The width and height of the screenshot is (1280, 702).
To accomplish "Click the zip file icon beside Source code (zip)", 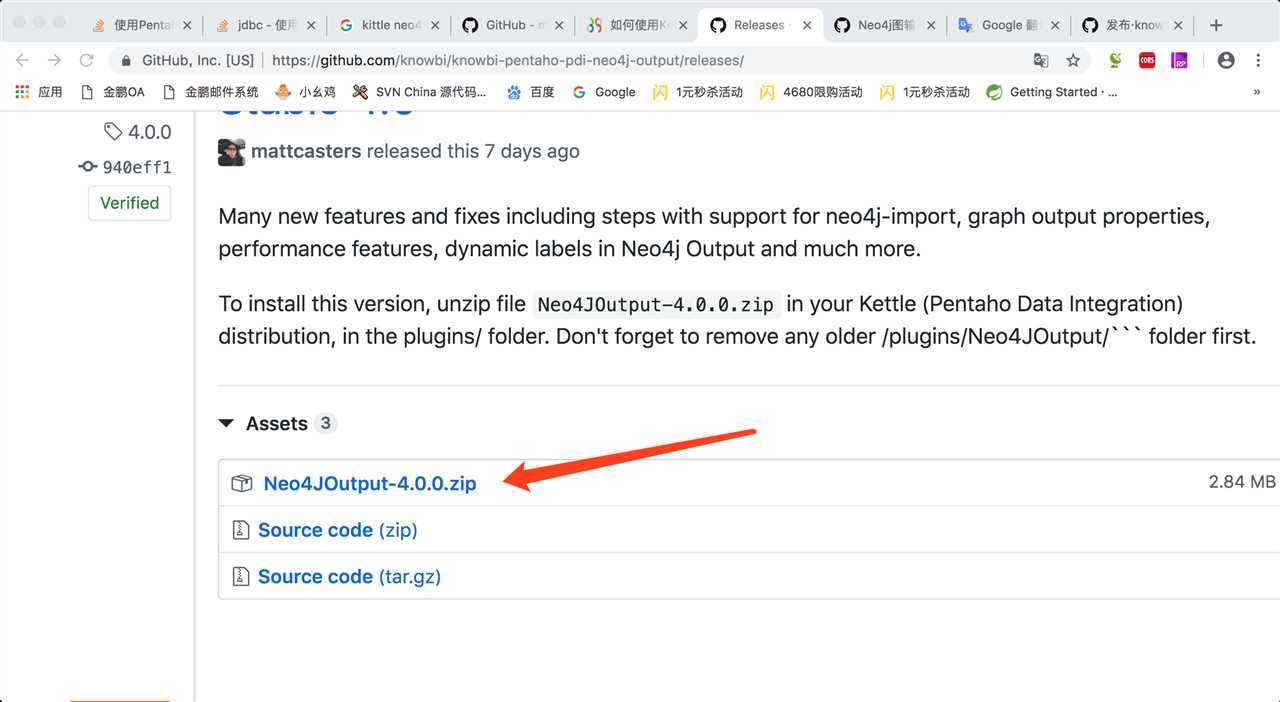I will point(240,530).
